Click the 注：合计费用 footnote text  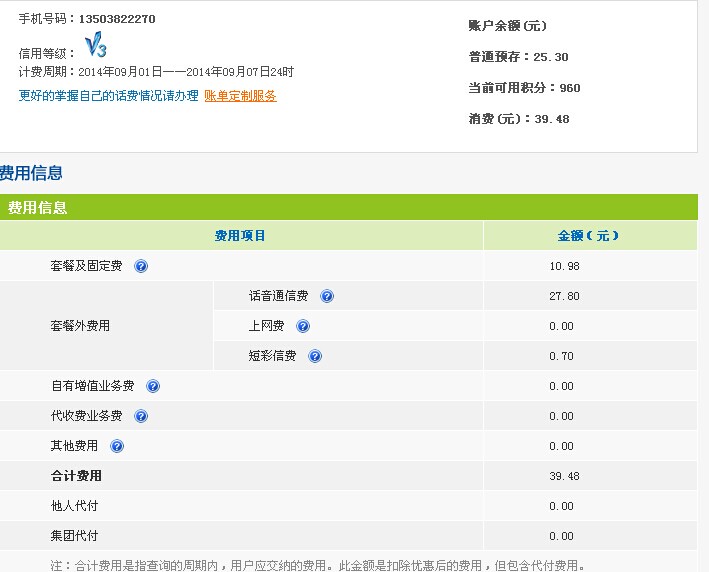318,565
